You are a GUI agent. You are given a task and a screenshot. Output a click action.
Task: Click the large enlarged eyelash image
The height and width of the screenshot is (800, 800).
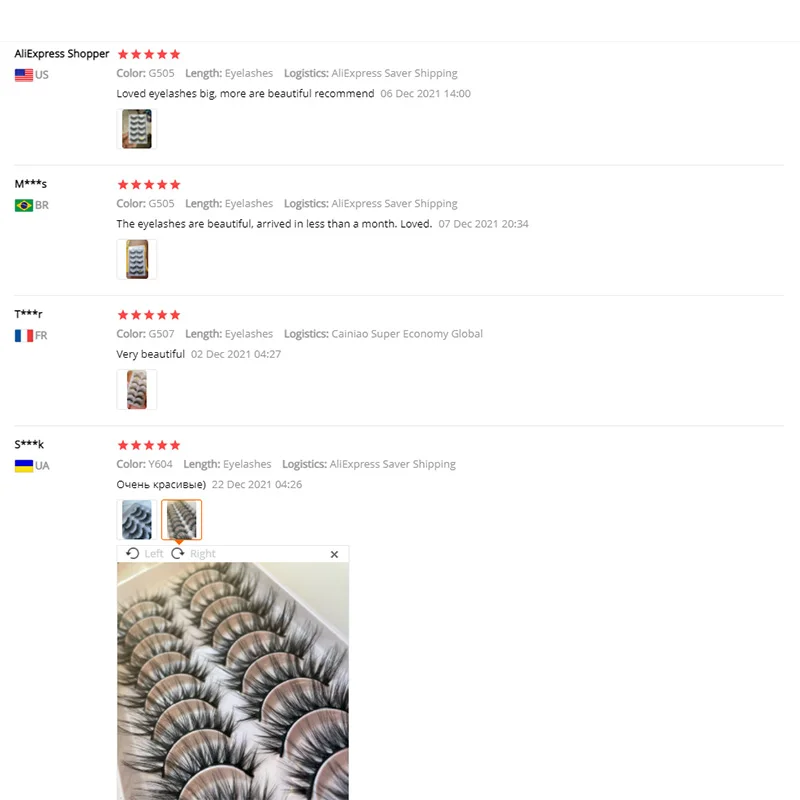pyautogui.click(x=233, y=681)
